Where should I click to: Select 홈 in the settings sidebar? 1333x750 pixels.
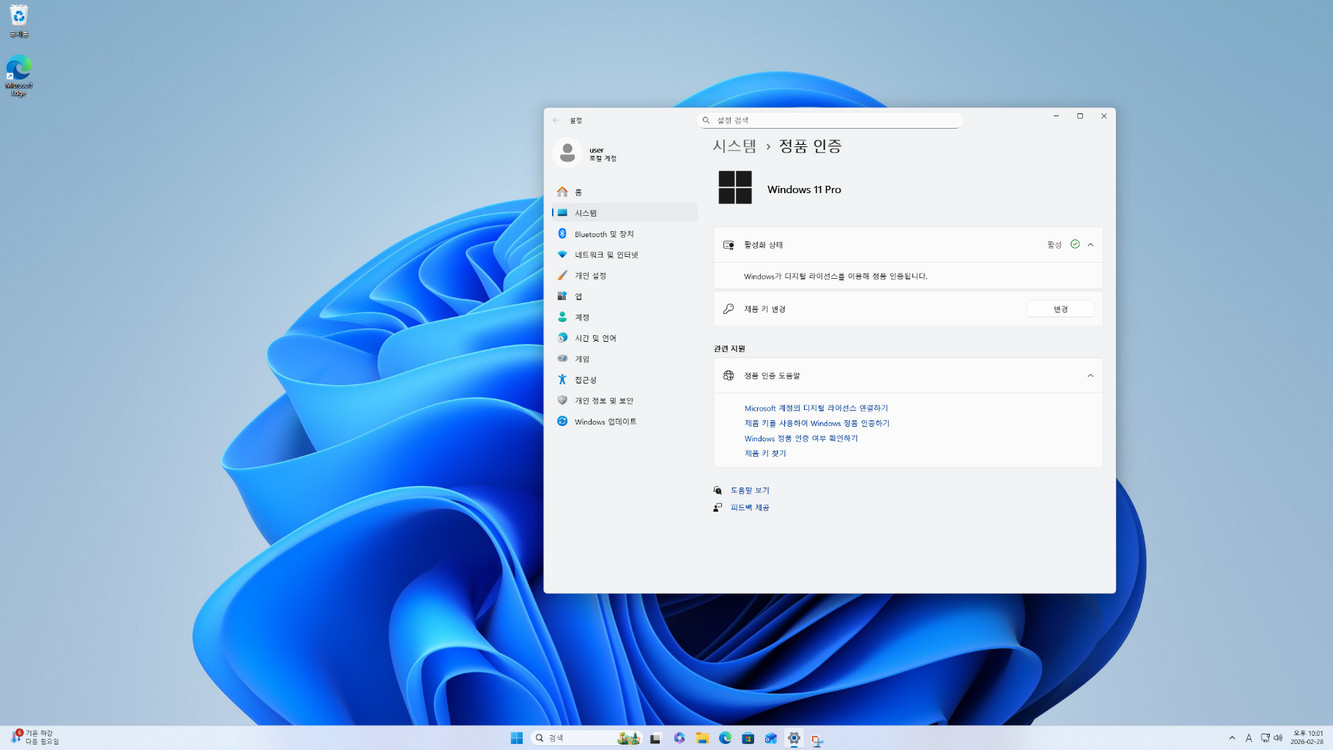pos(578,192)
